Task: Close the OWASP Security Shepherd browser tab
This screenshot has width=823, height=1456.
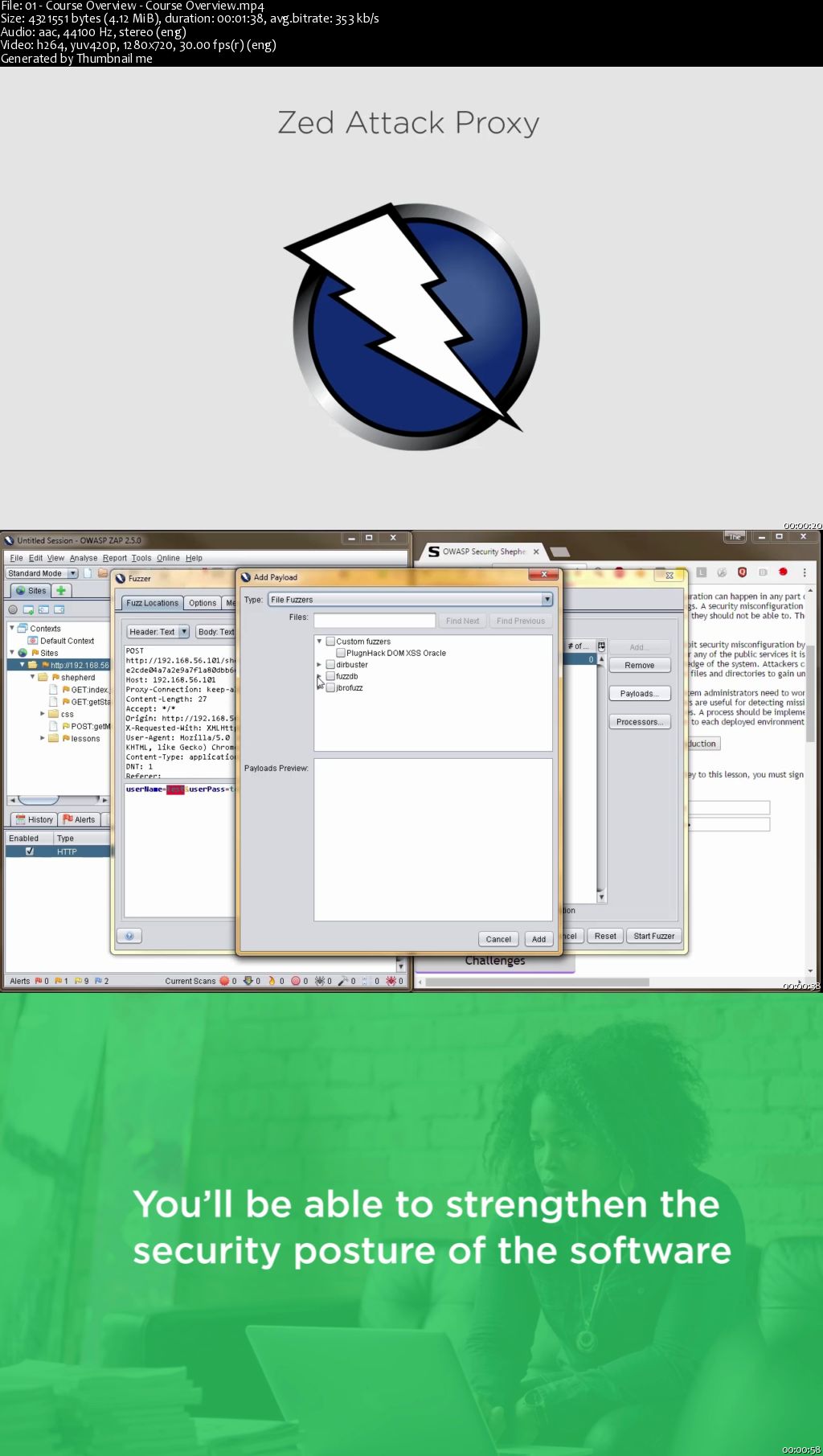Action: pos(536,552)
